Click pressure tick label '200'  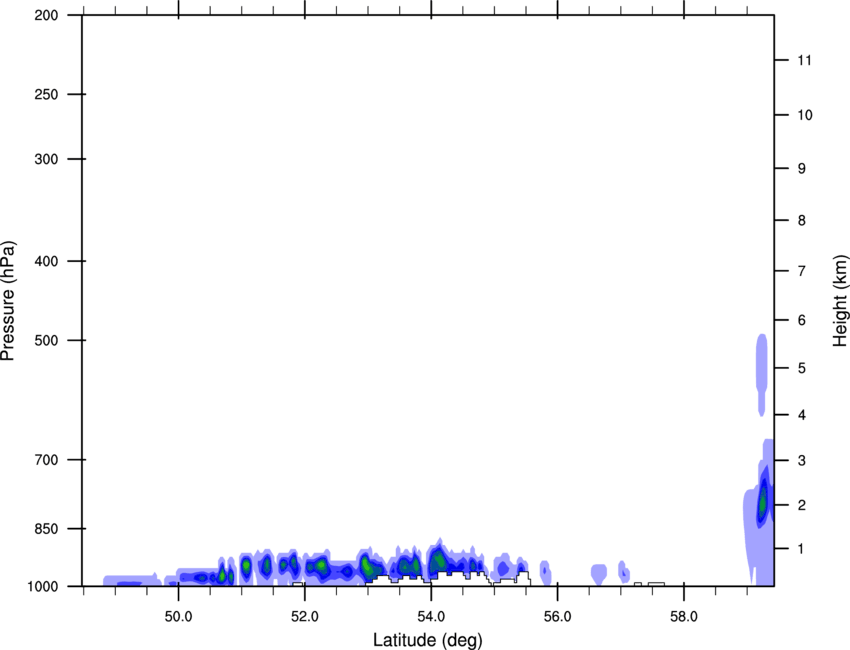click(x=46, y=15)
